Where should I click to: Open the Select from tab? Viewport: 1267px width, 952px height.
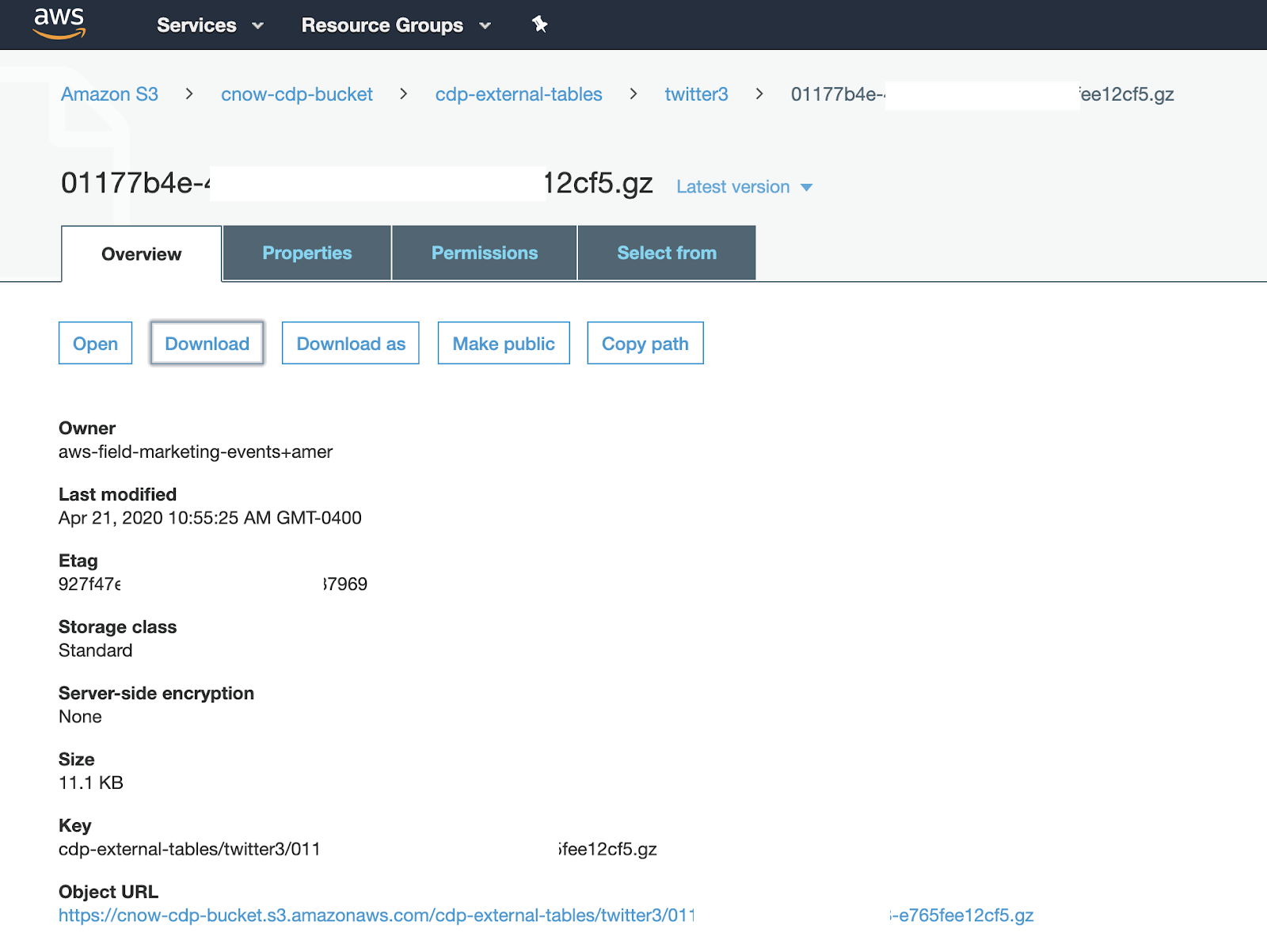point(667,253)
